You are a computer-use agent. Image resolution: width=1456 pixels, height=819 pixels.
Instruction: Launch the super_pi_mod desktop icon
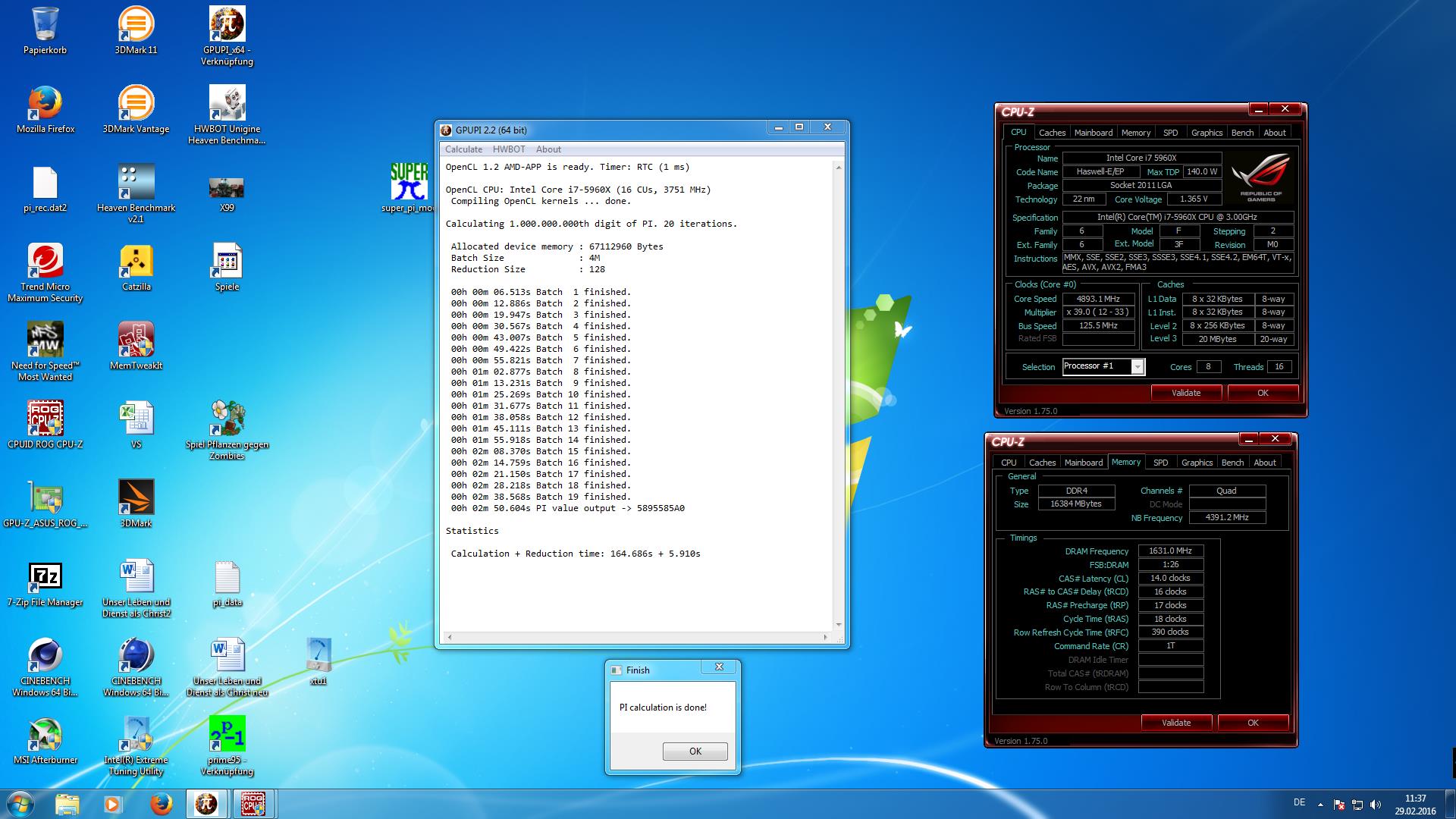point(409,188)
